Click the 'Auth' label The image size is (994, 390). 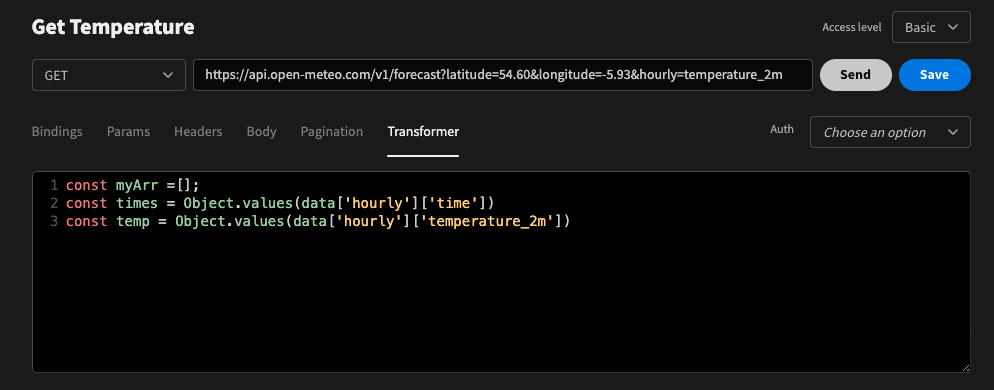pos(782,129)
